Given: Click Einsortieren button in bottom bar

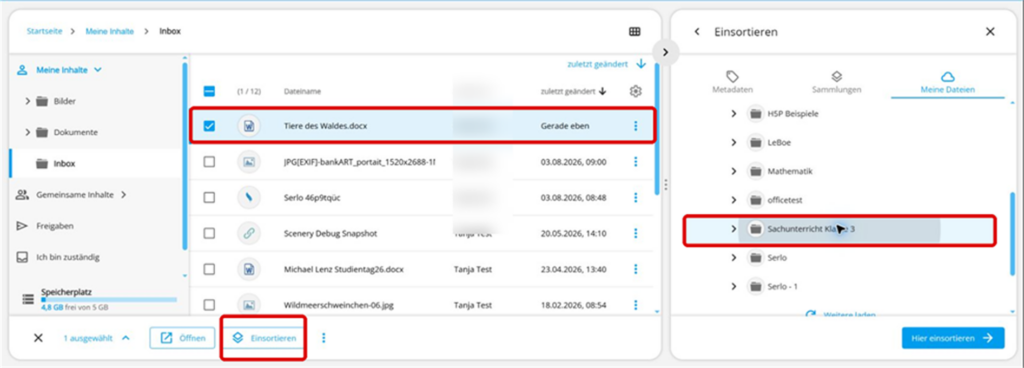Looking at the screenshot, I should (x=264, y=338).
